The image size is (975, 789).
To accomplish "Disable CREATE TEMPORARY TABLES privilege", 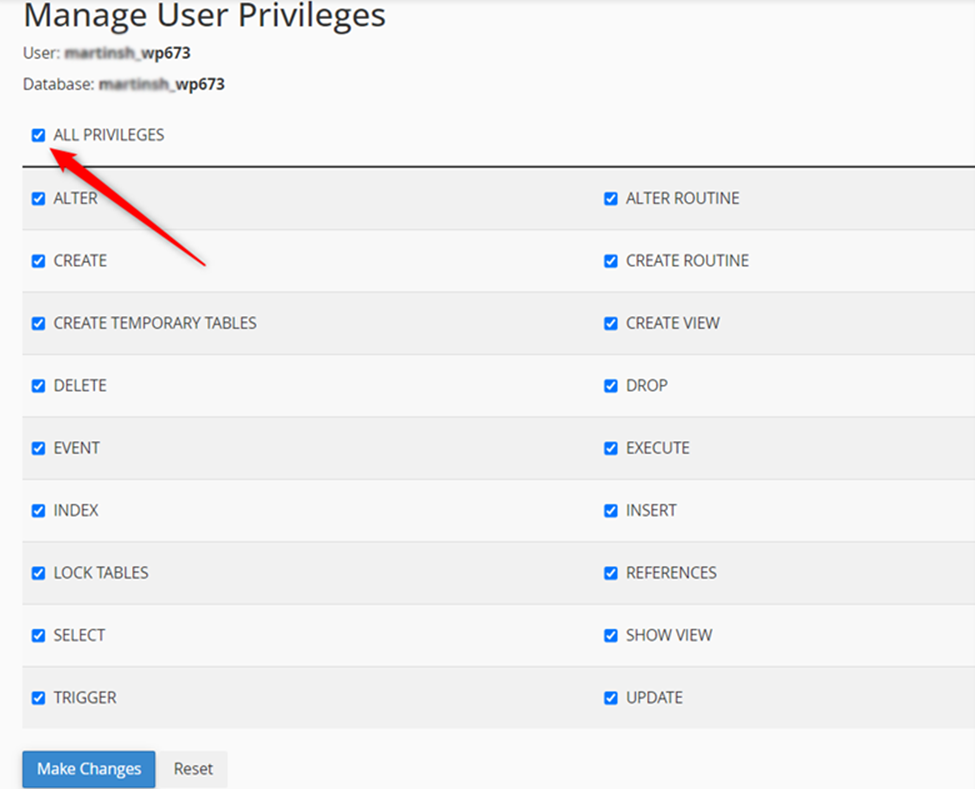I will point(38,323).
